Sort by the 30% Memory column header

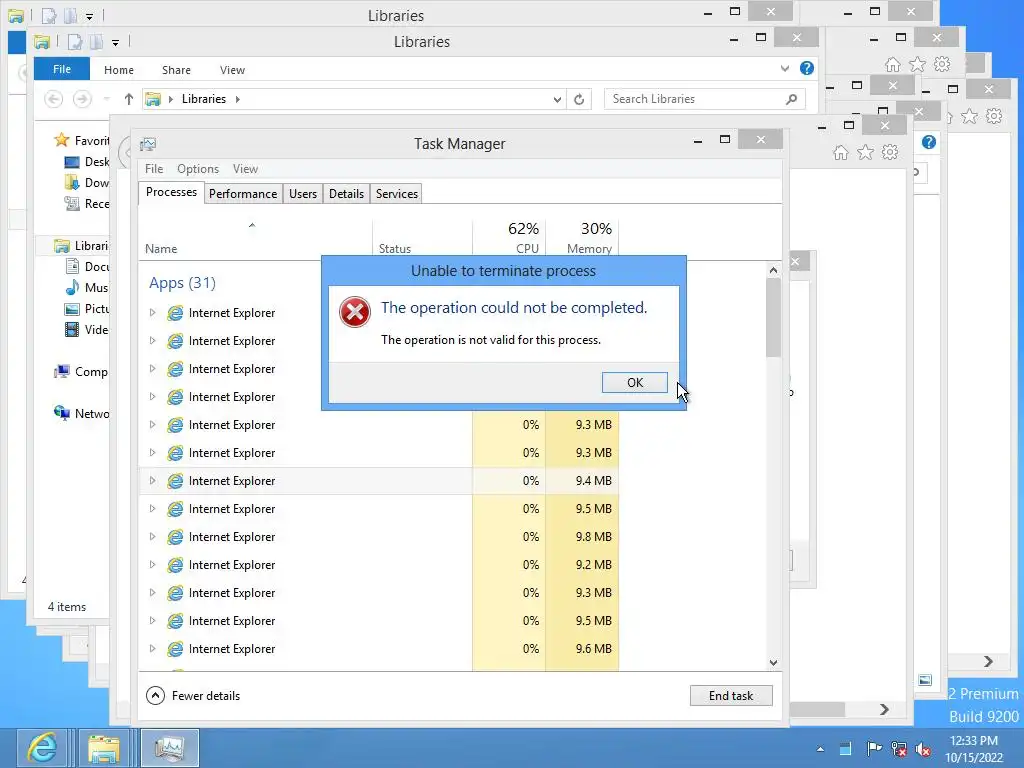[582, 238]
